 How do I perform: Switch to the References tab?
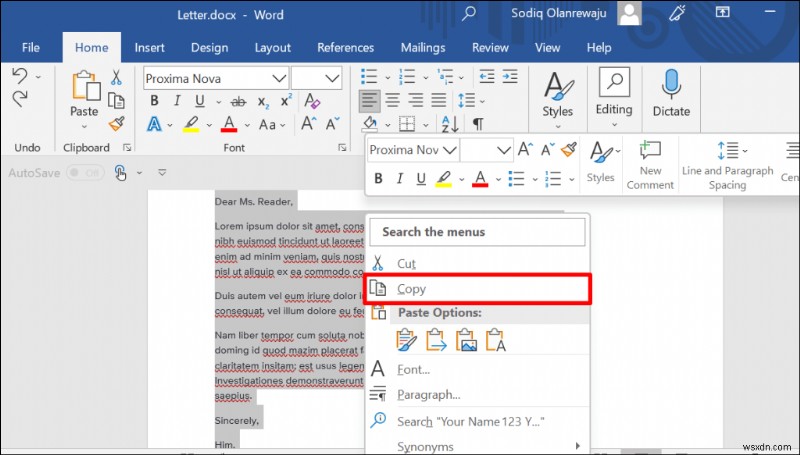click(345, 48)
